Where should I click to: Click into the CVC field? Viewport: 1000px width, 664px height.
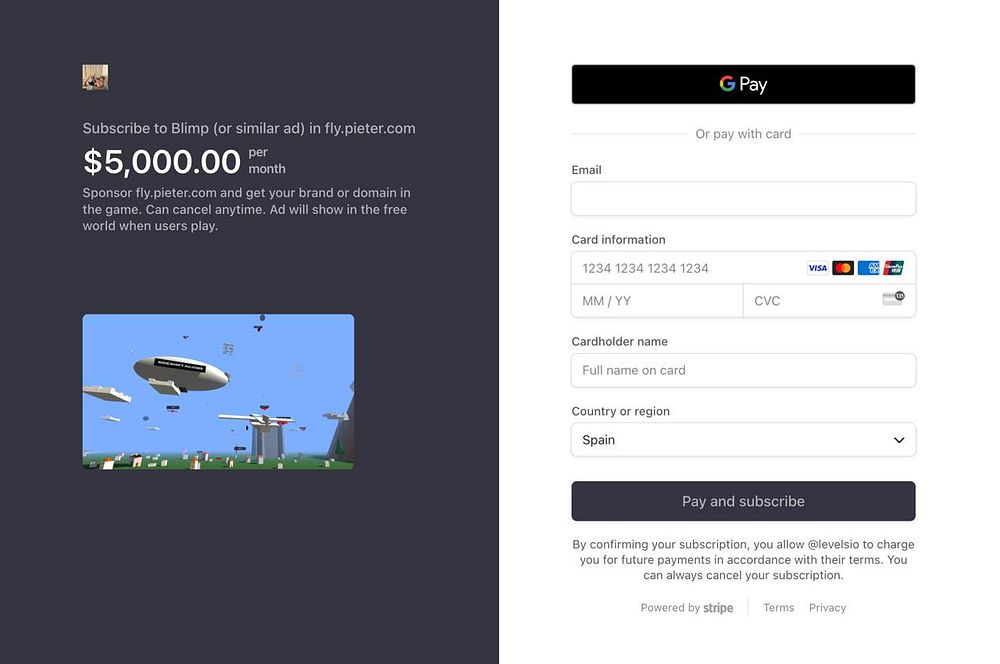pyautogui.click(x=810, y=301)
